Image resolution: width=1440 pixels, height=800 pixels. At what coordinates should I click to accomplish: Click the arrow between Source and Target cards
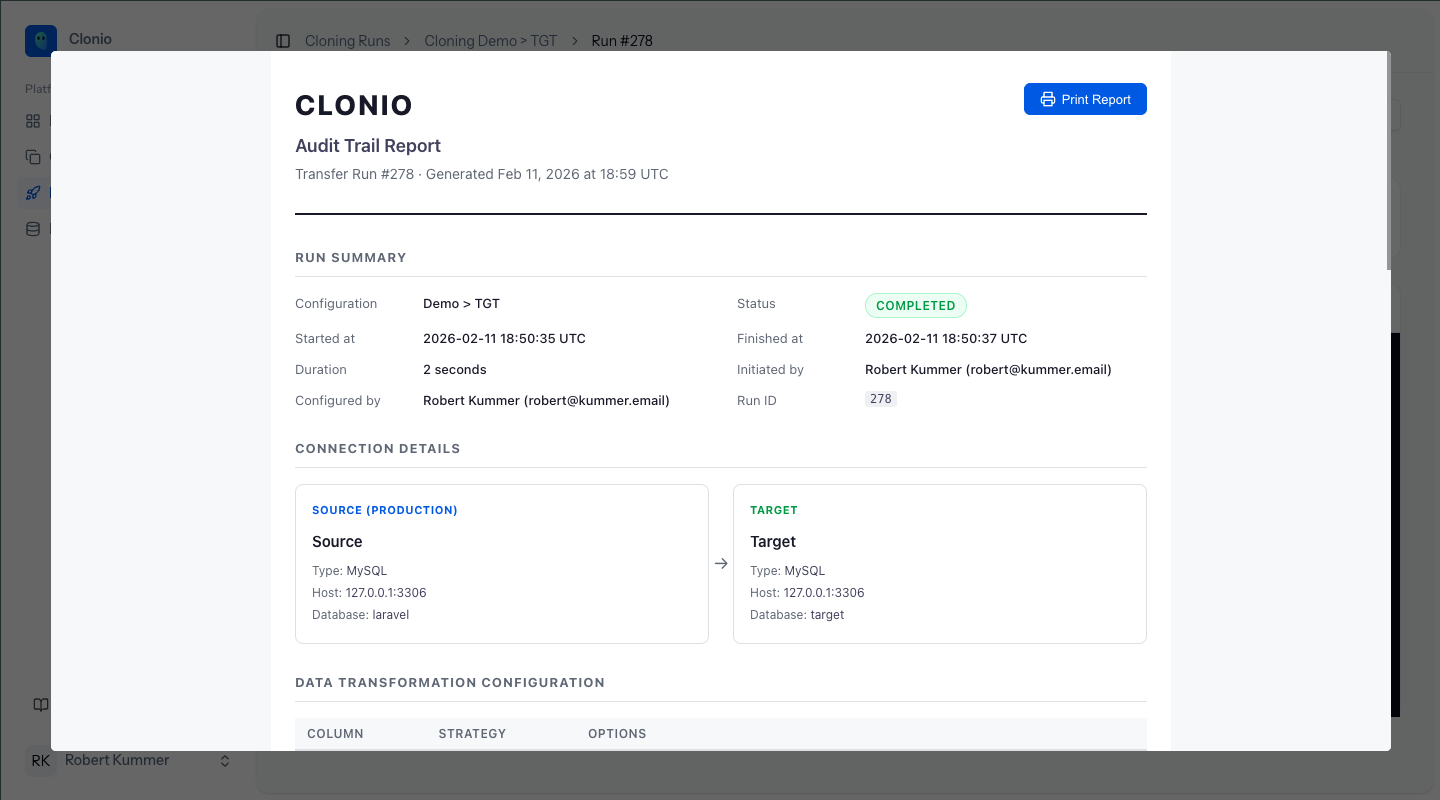click(x=722, y=563)
